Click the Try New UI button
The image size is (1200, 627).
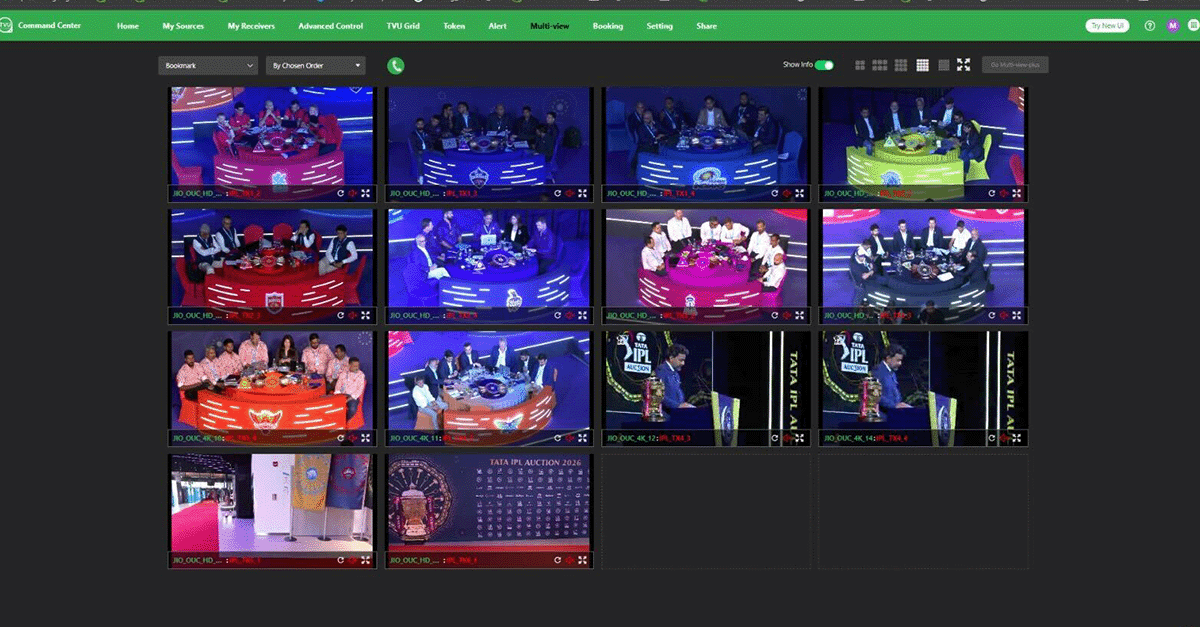1108,26
